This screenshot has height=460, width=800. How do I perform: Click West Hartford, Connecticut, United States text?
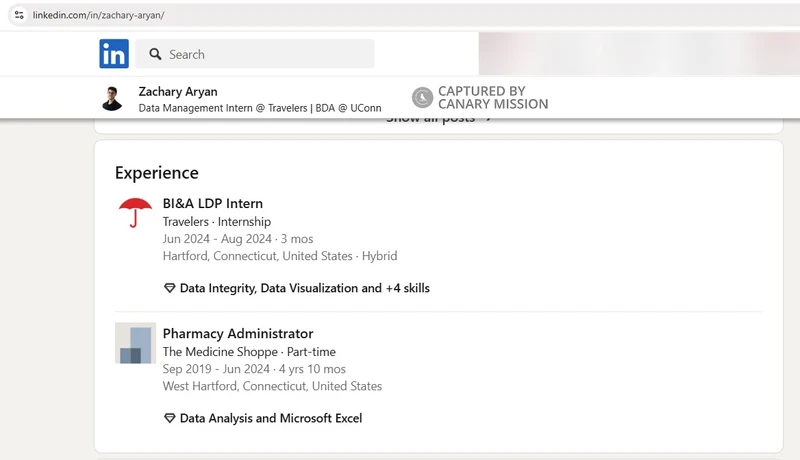272,386
